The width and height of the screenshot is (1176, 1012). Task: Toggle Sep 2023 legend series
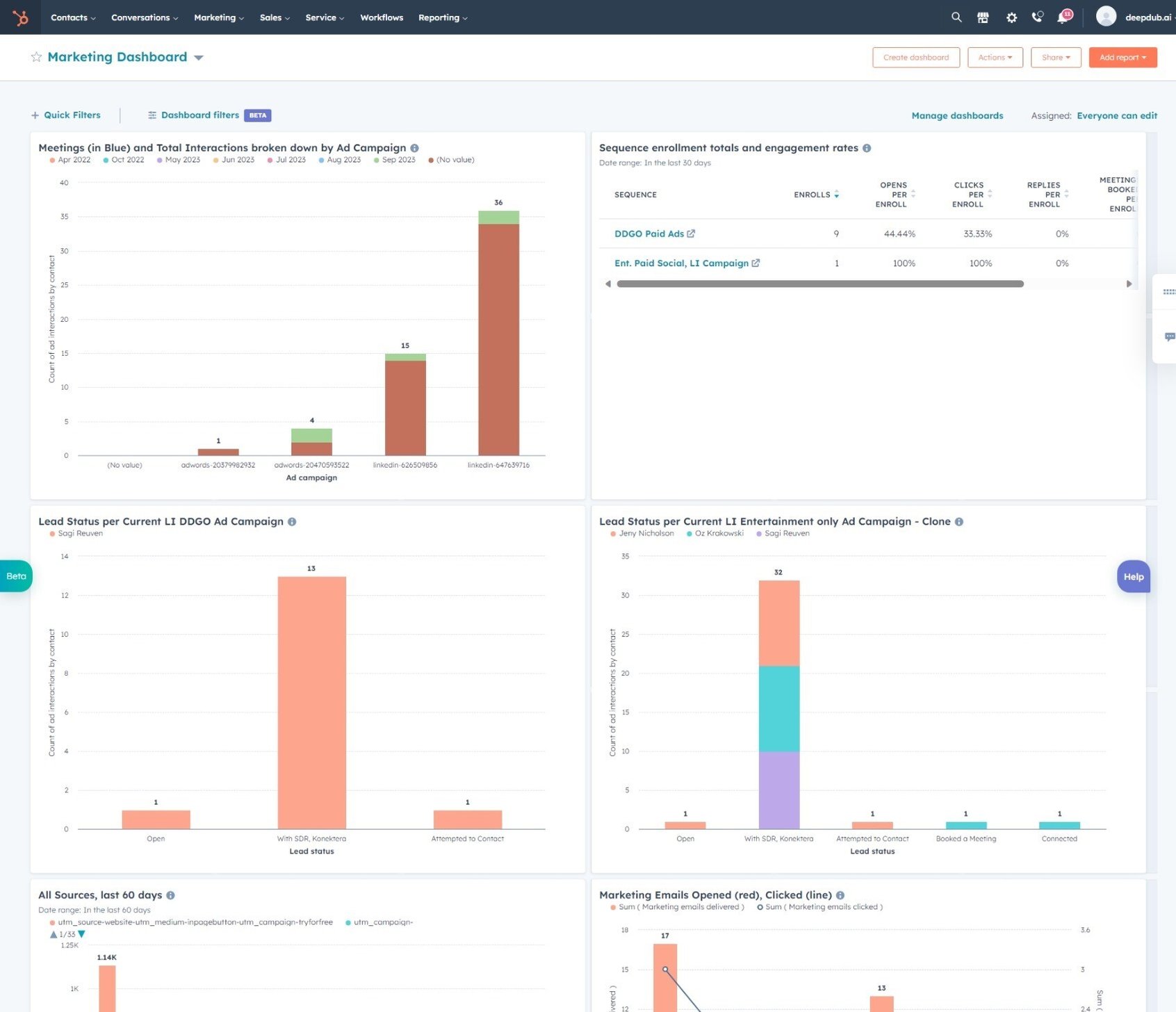(x=395, y=160)
